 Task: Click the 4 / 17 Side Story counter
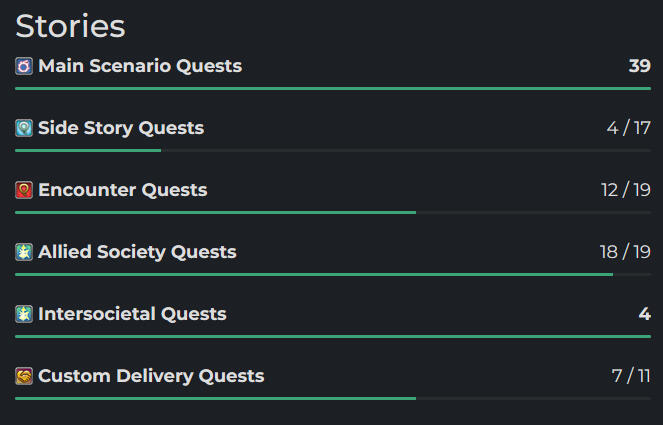pos(629,128)
